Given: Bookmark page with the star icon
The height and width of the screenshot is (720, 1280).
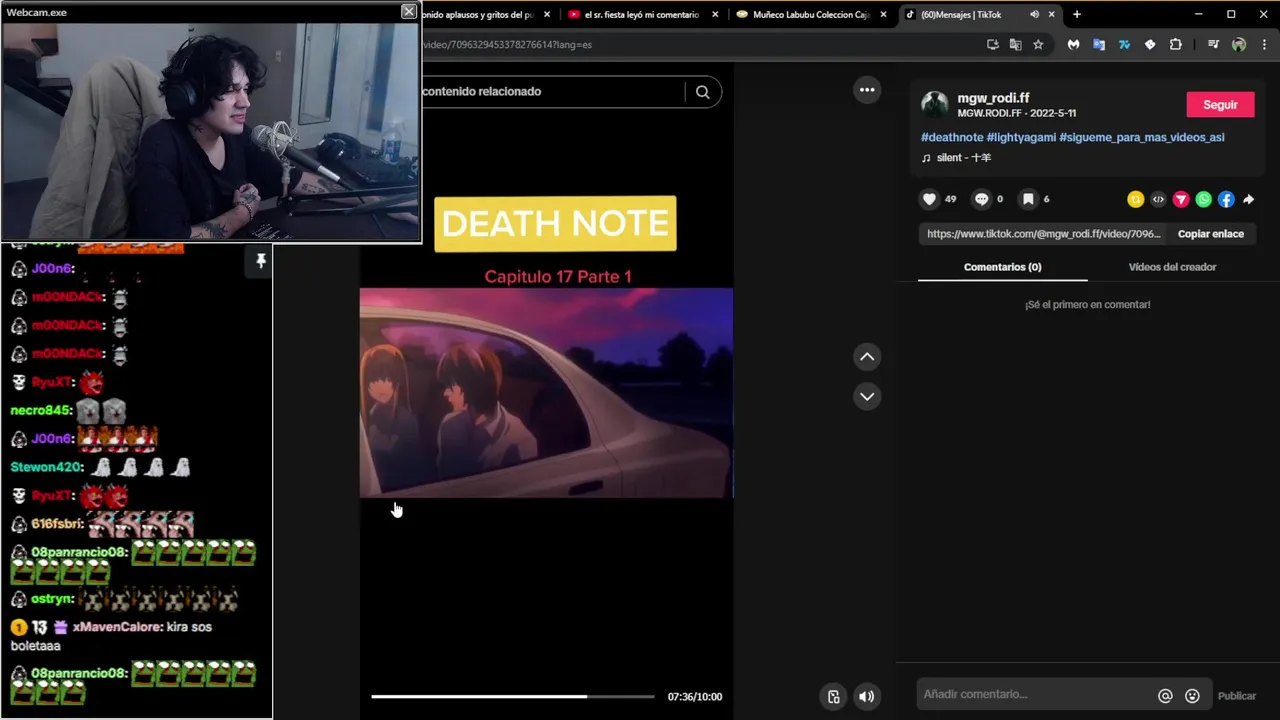Looking at the screenshot, I should [x=1038, y=44].
